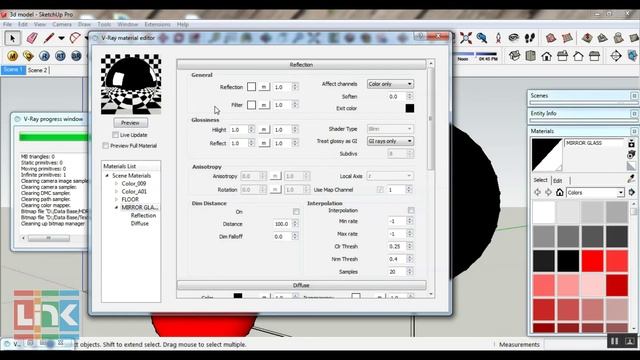The image size is (640, 360).
Task: Pick the Eraser tool
Action: (32, 38)
